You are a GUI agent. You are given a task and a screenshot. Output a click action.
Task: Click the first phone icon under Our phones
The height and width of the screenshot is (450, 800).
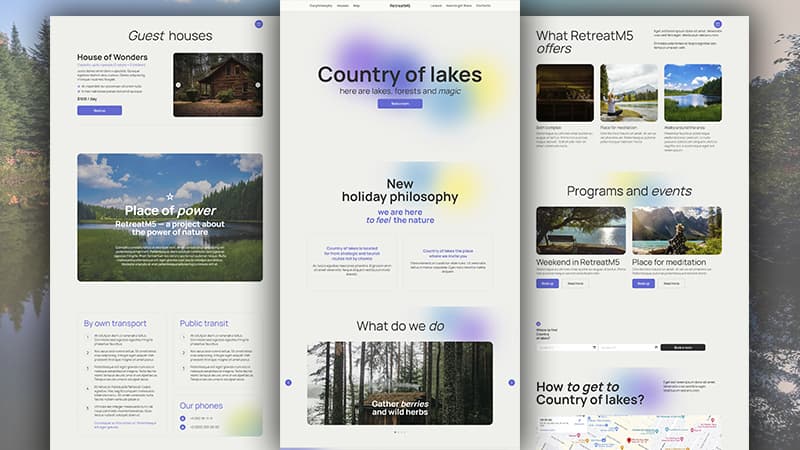point(183,418)
